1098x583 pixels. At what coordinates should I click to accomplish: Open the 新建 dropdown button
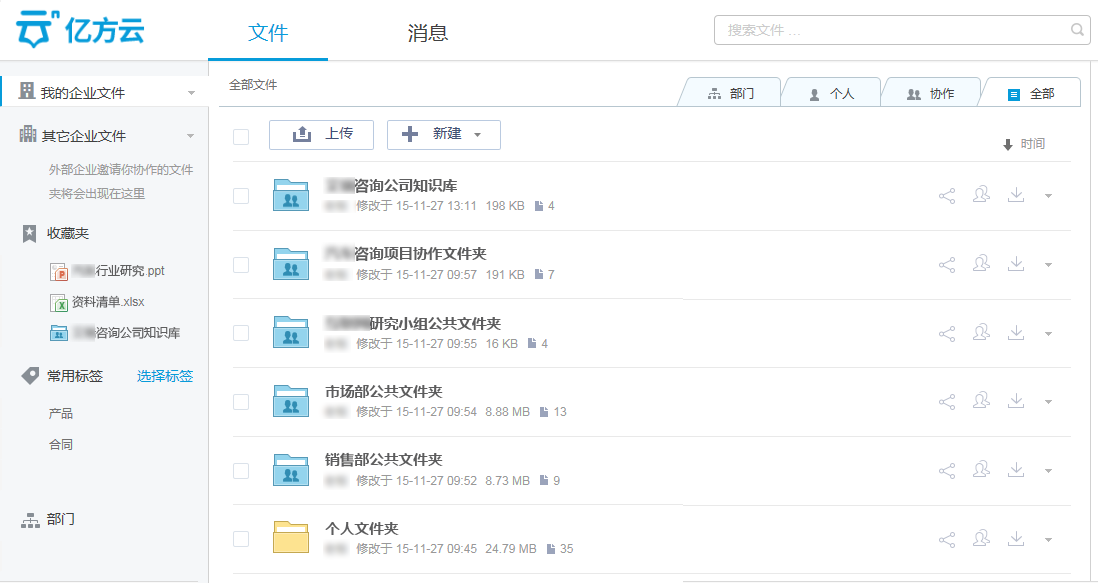443,135
